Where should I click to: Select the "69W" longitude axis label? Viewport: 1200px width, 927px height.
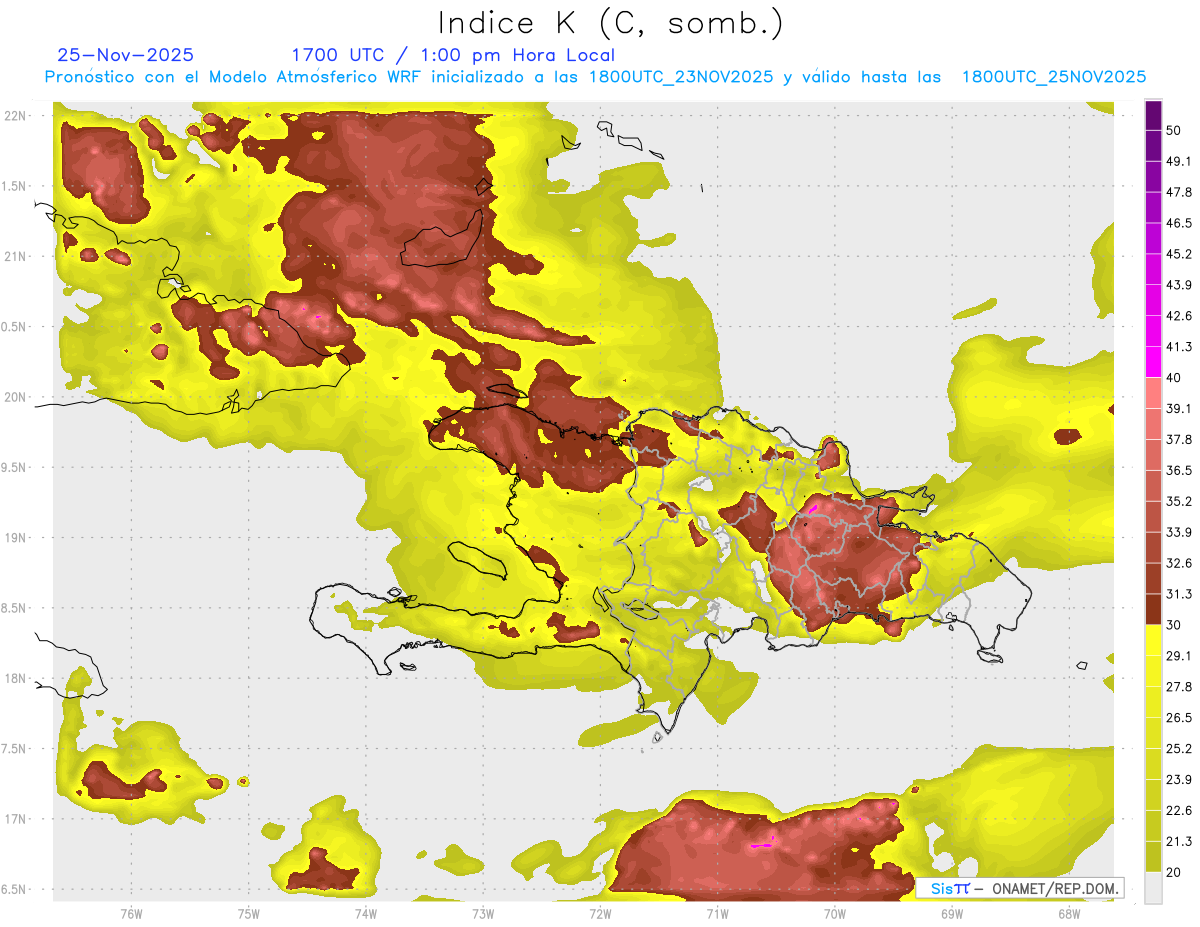pos(952,914)
